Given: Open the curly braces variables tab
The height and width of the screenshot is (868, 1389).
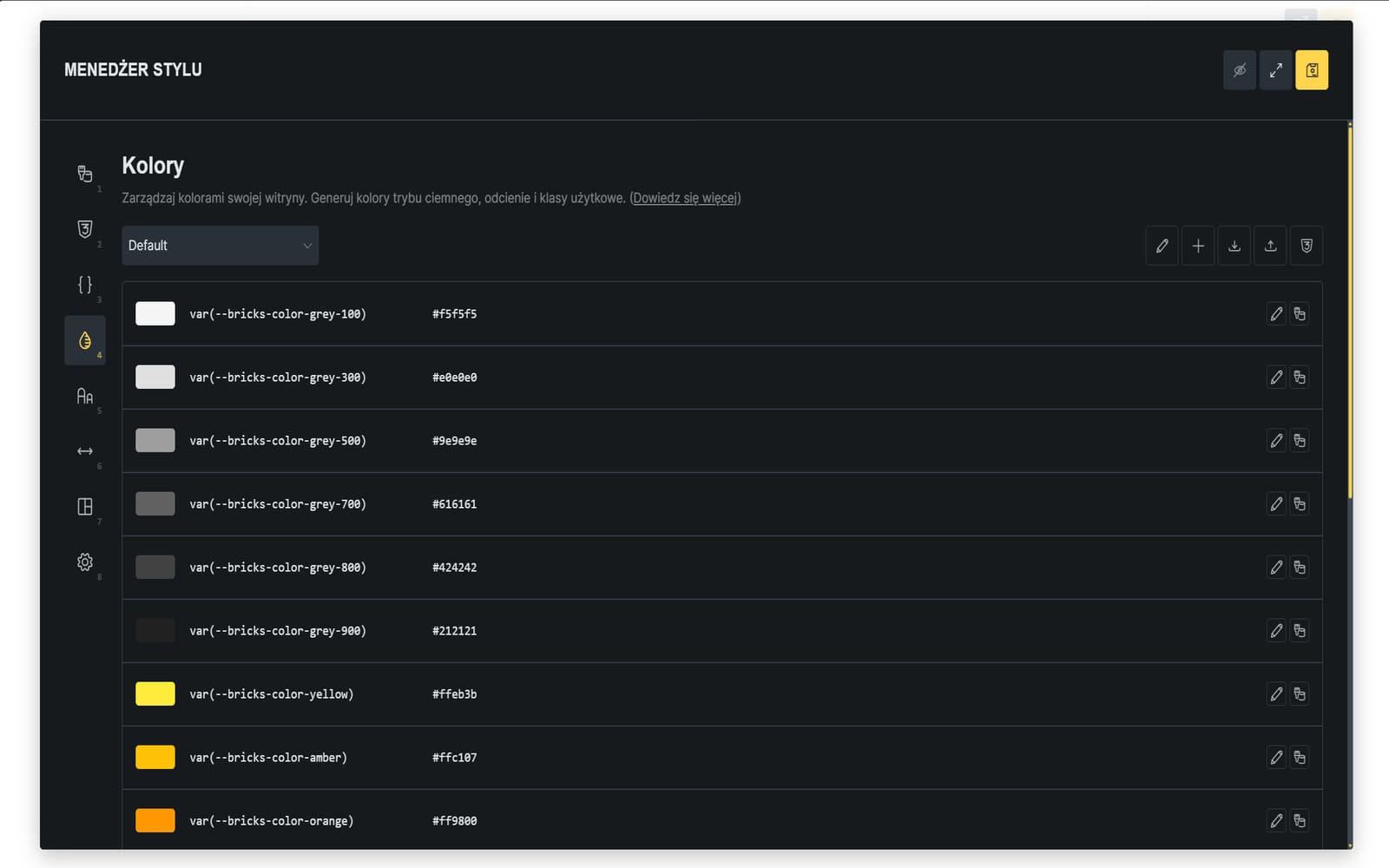Looking at the screenshot, I should [x=85, y=285].
